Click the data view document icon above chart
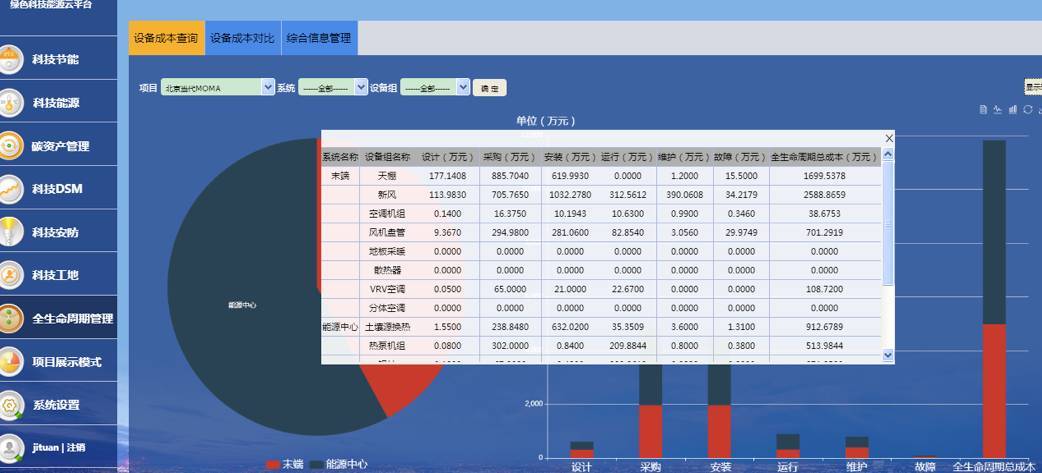This screenshot has height=473, width=1042. click(984, 110)
